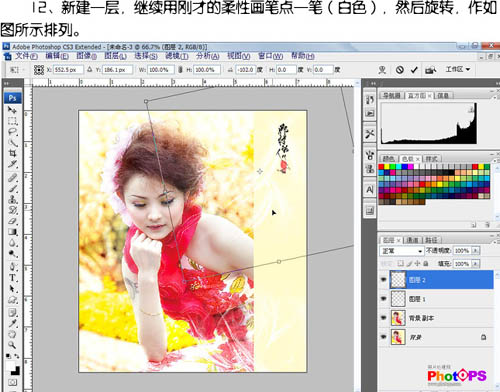Select the Horizontal Type tool
Screen dimensions: 500x392
click(x=12, y=278)
